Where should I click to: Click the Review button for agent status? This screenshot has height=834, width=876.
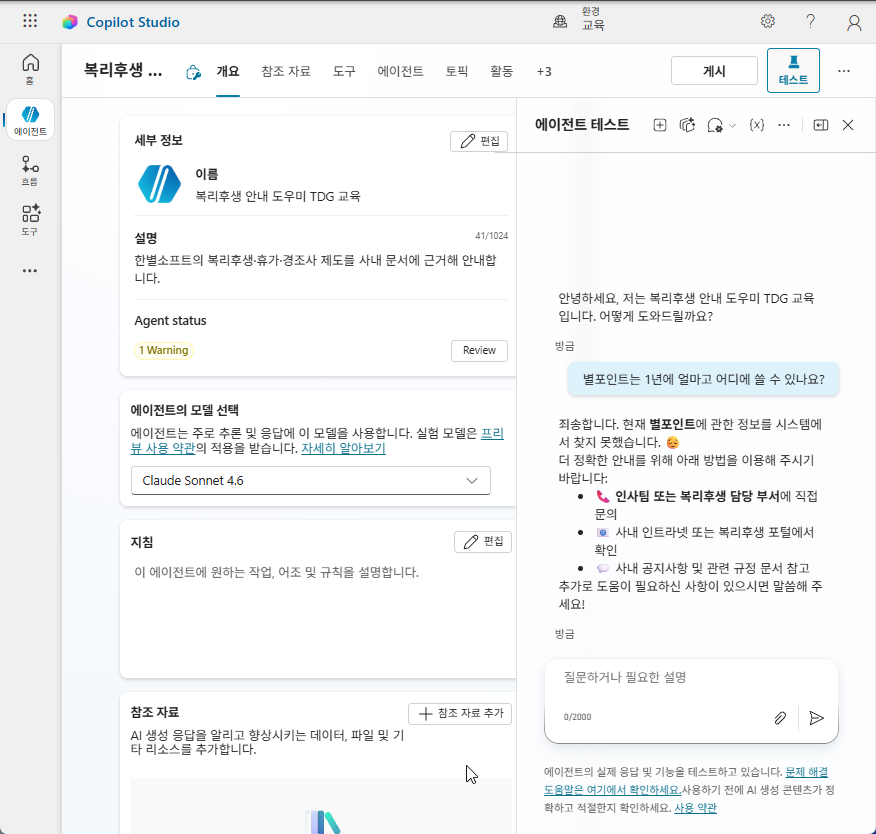(x=479, y=350)
